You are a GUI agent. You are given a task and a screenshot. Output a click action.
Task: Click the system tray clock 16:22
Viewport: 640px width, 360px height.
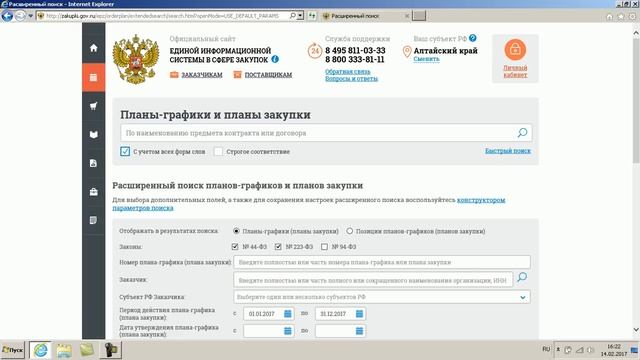614,347
